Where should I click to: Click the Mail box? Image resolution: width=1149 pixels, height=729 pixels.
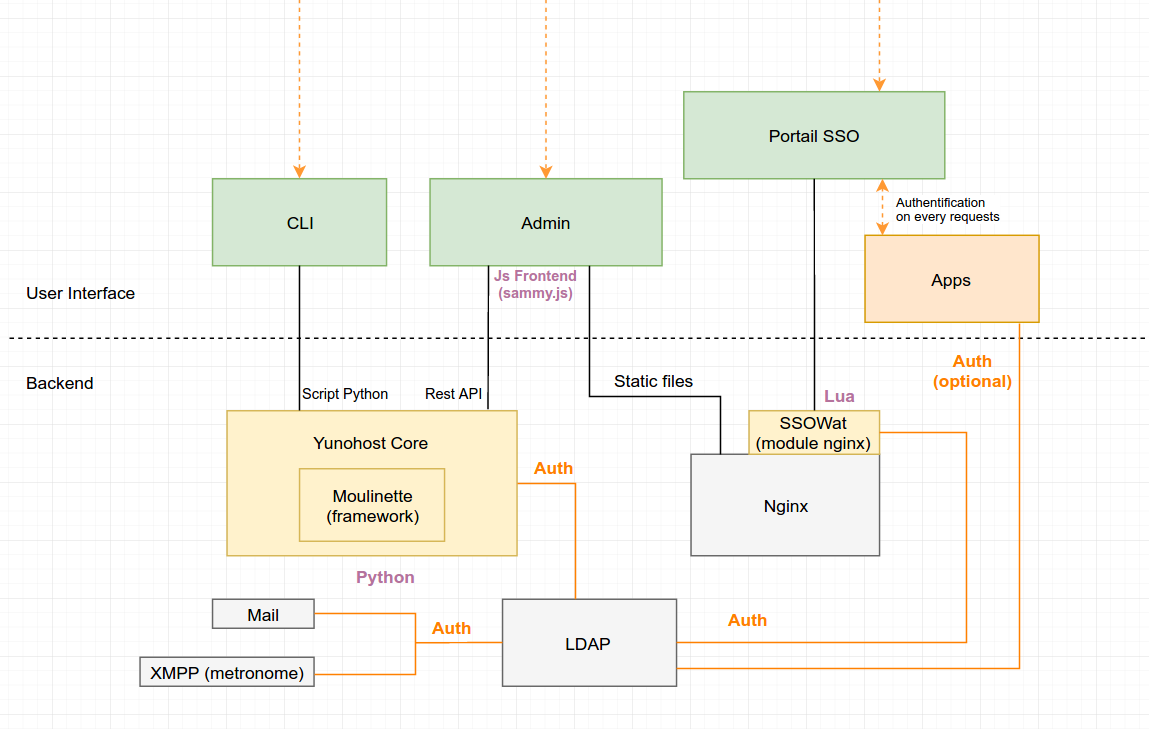click(x=263, y=614)
